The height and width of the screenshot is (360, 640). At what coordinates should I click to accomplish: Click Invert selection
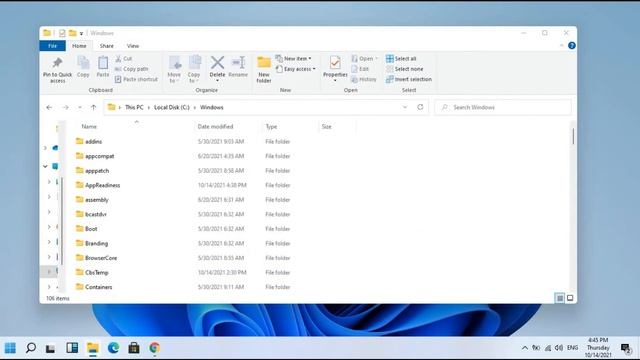point(409,79)
